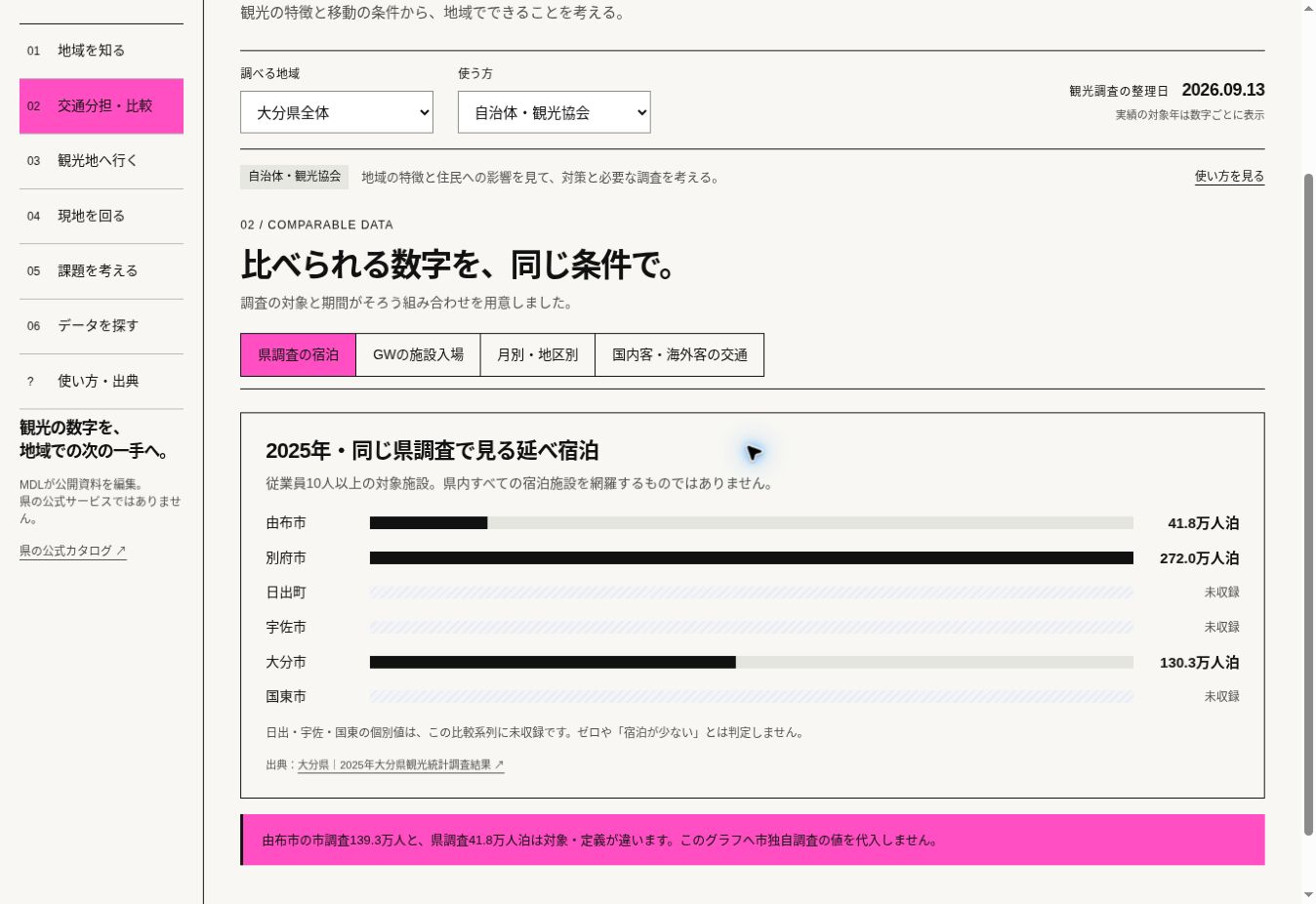Click the 未収録 label for 国東市
The width and height of the screenshot is (1316, 904).
click(x=1221, y=697)
